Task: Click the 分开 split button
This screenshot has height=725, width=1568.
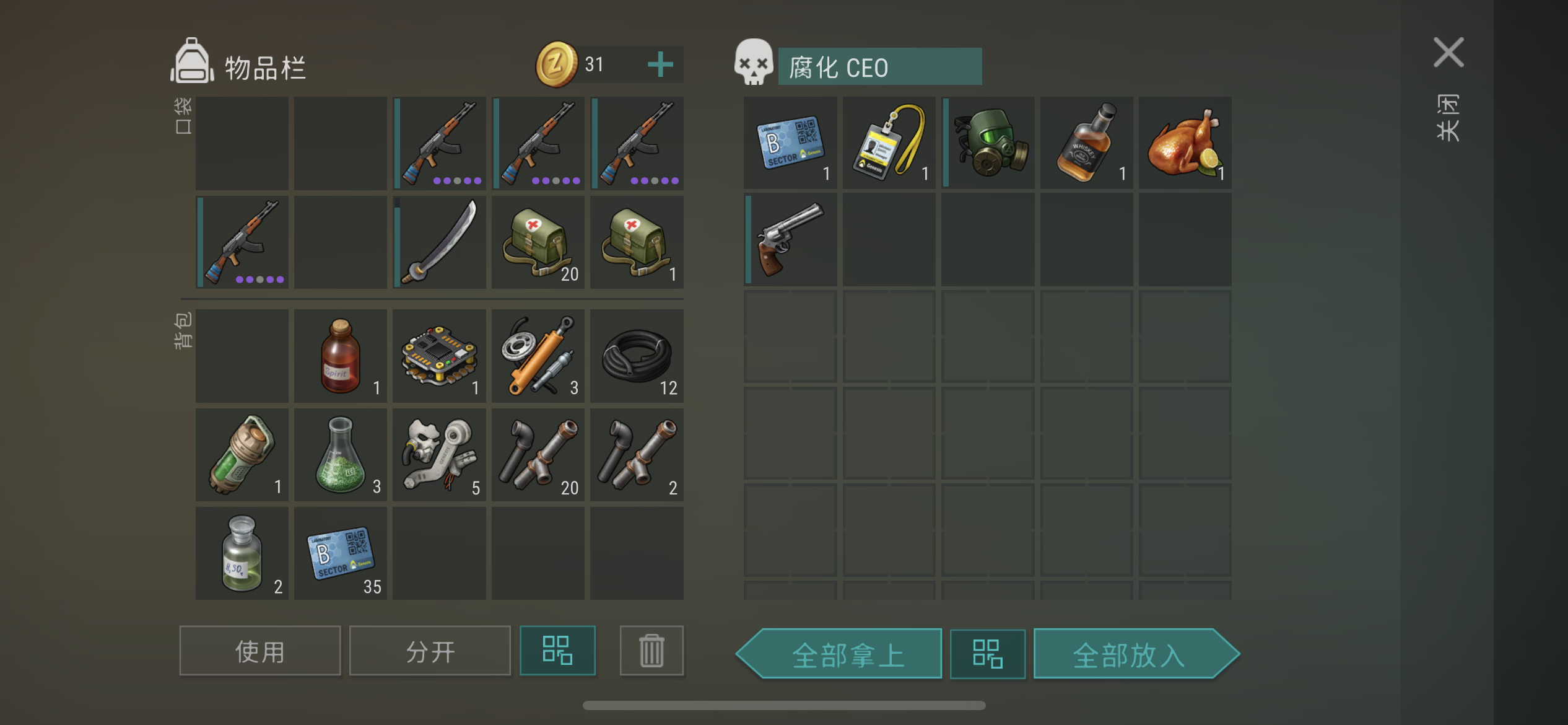Action: click(430, 651)
